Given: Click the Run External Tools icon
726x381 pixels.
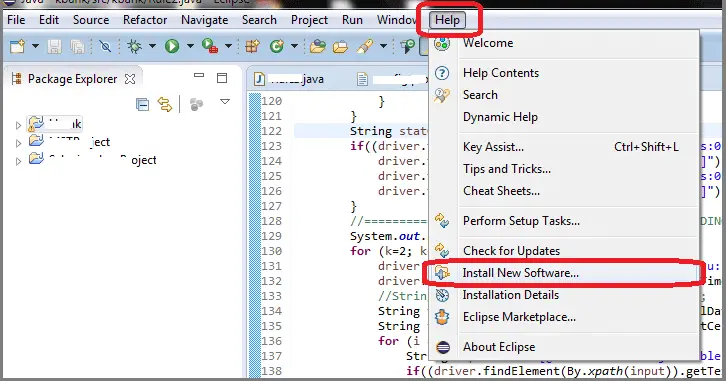Looking at the screenshot, I should coord(210,46).
